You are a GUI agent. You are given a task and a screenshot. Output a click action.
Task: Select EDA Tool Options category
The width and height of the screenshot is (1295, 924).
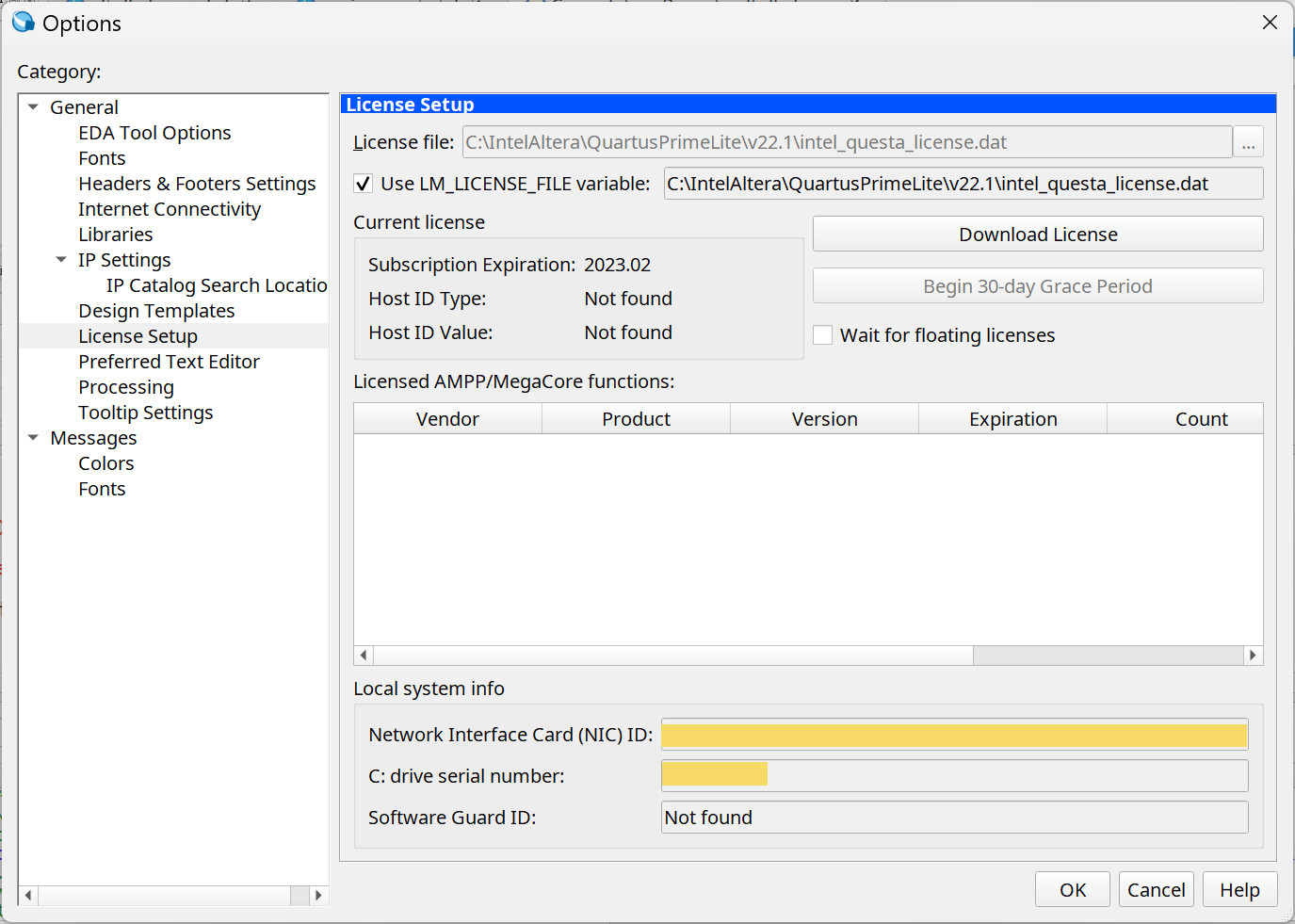point(154,133)
